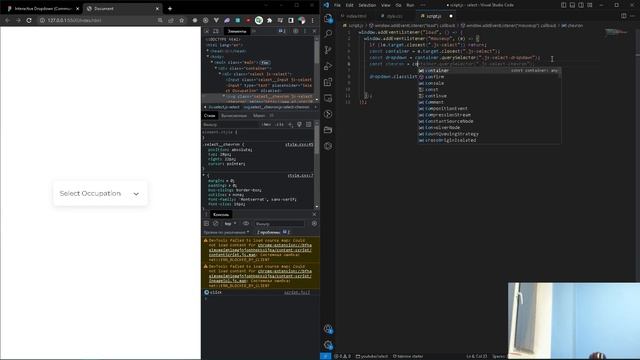Open the Edit menu in VS Code
The image size is (640, 360).
click(349, 5)
